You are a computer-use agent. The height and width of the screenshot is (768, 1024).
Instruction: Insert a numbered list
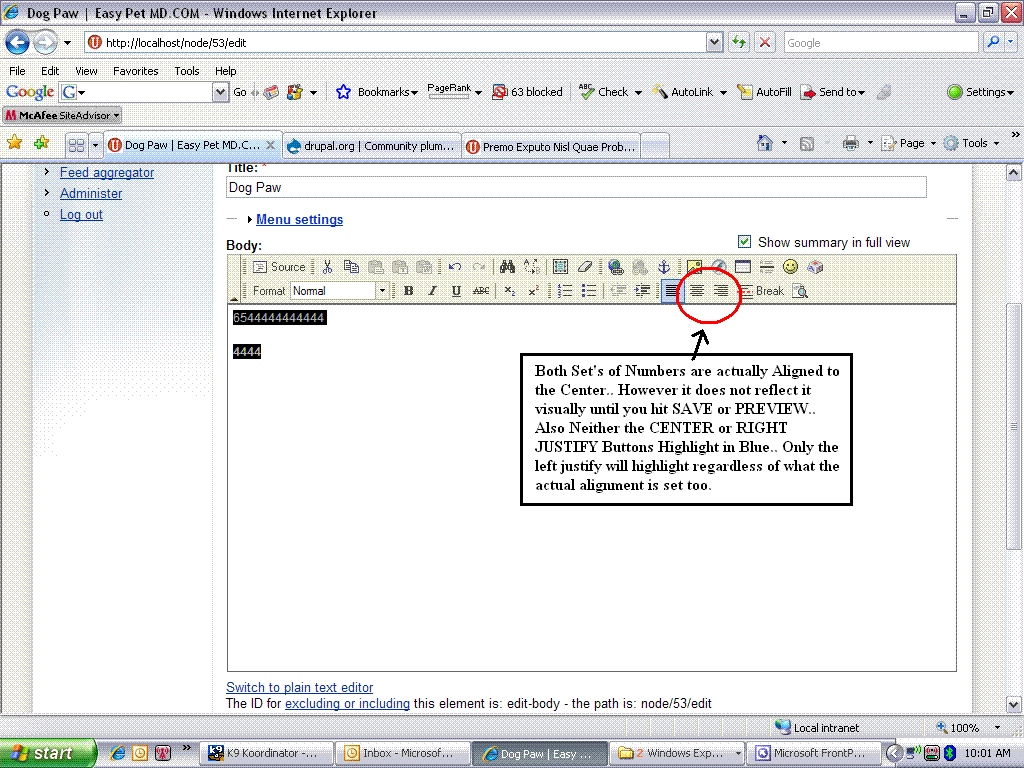point(565,291)
